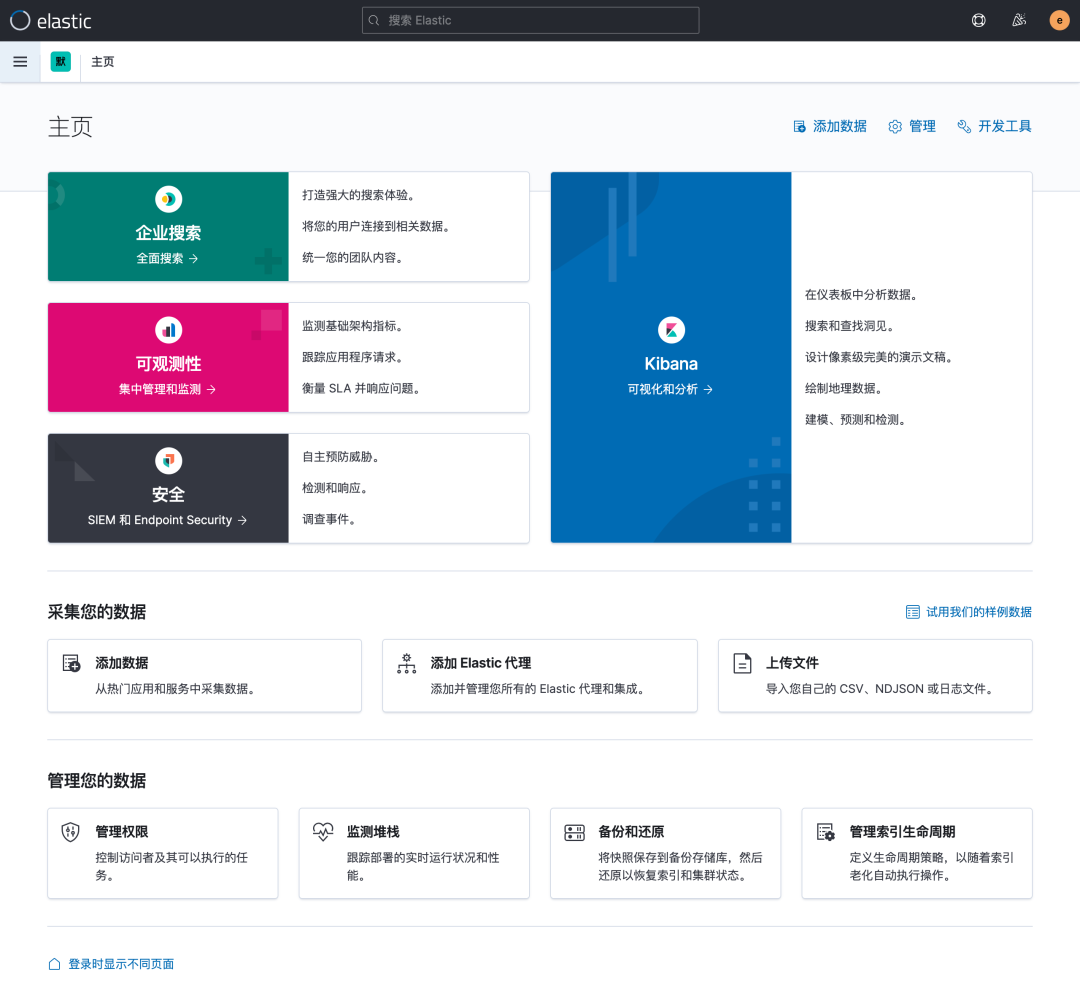Open the 企业搜索 card title

[168, 233]
